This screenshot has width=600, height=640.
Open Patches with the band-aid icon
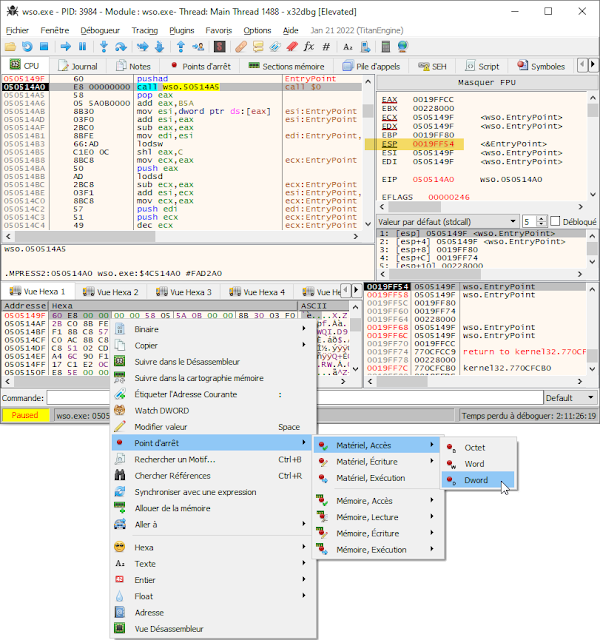pyautogui.click(x=241, y=47)
